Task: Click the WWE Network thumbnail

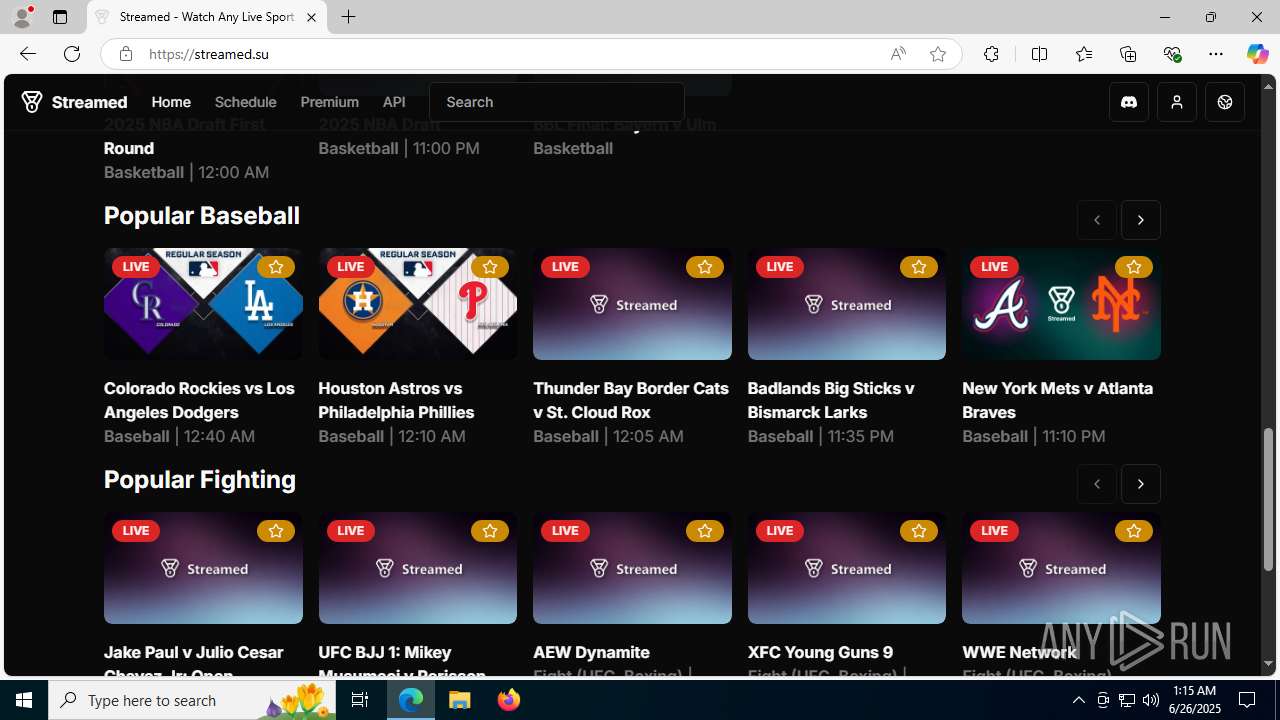Action: click(x=1061, y=568)
